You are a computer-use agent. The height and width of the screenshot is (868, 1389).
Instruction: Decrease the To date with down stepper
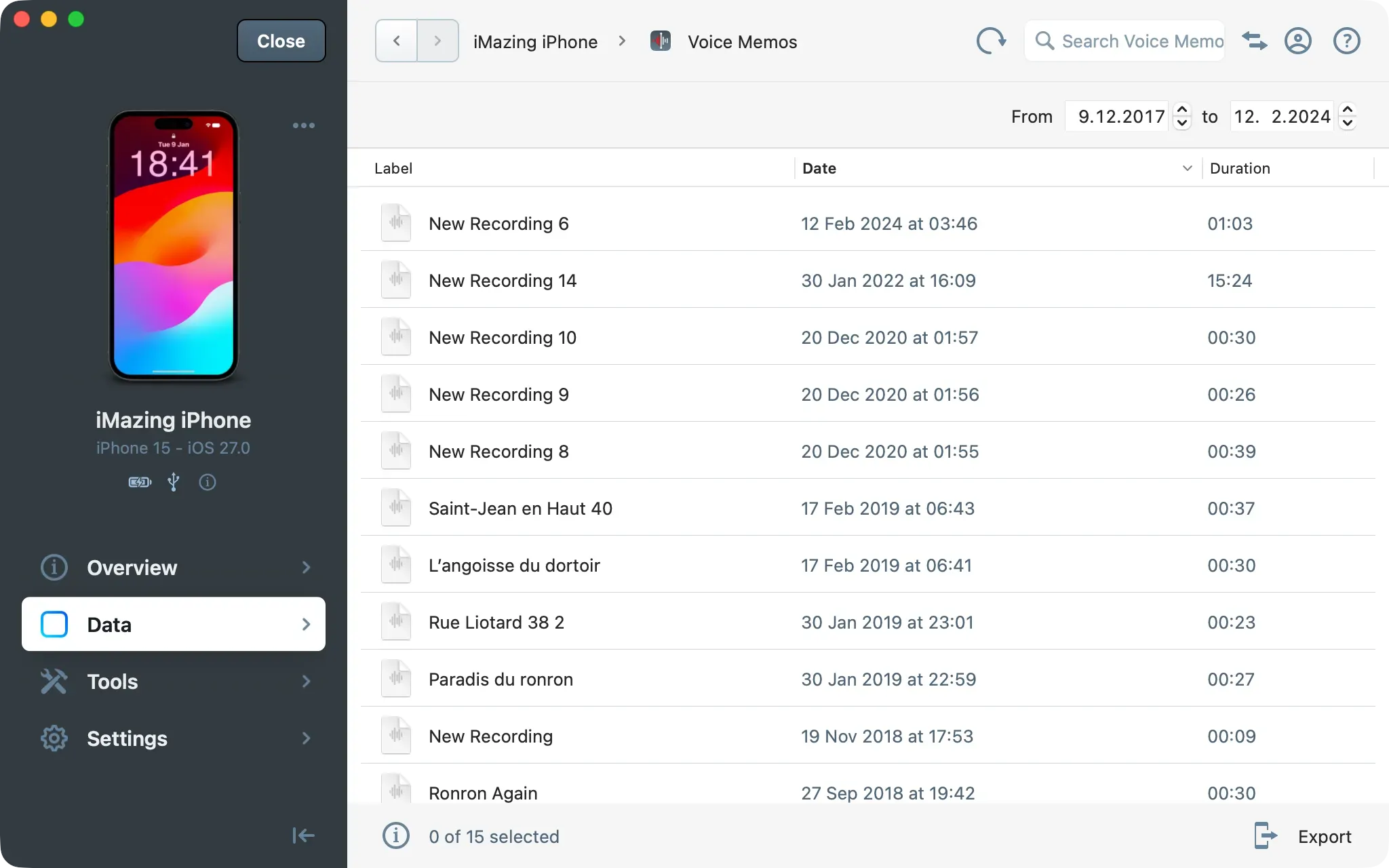1348,123
